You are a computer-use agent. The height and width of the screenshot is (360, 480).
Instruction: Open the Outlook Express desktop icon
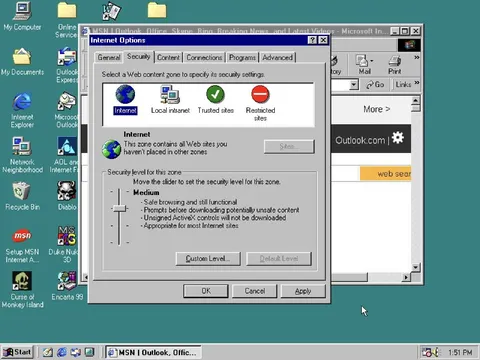tap(67, 65)
